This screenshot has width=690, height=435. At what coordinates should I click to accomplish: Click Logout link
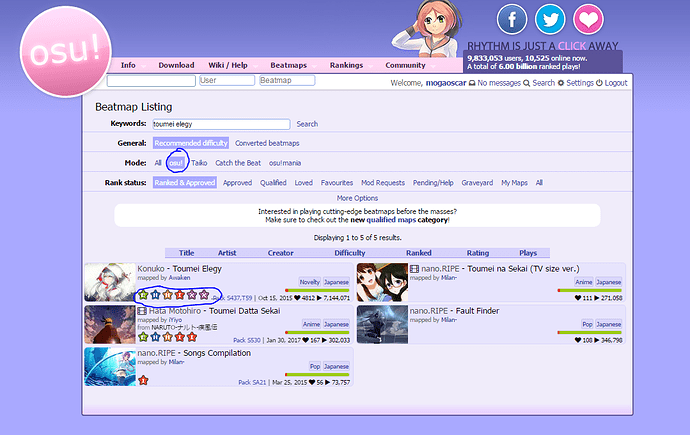click(x=616, y=83)
